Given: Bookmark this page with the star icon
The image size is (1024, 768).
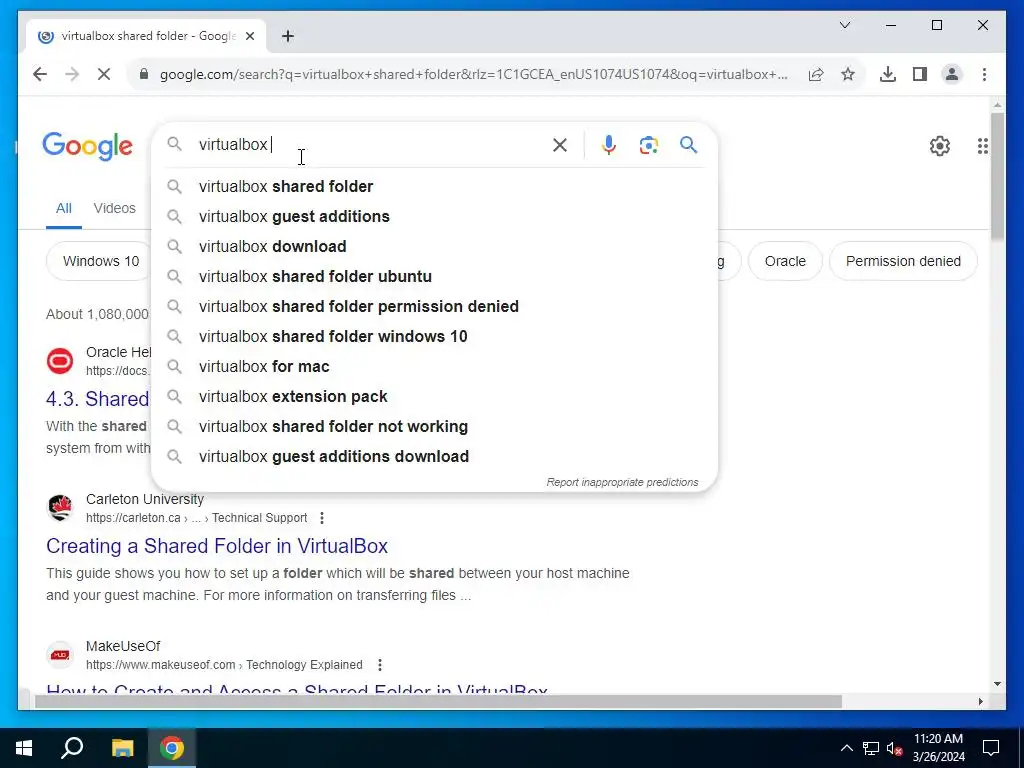Looking at the screenshot, I should click(x=848, y=74).
